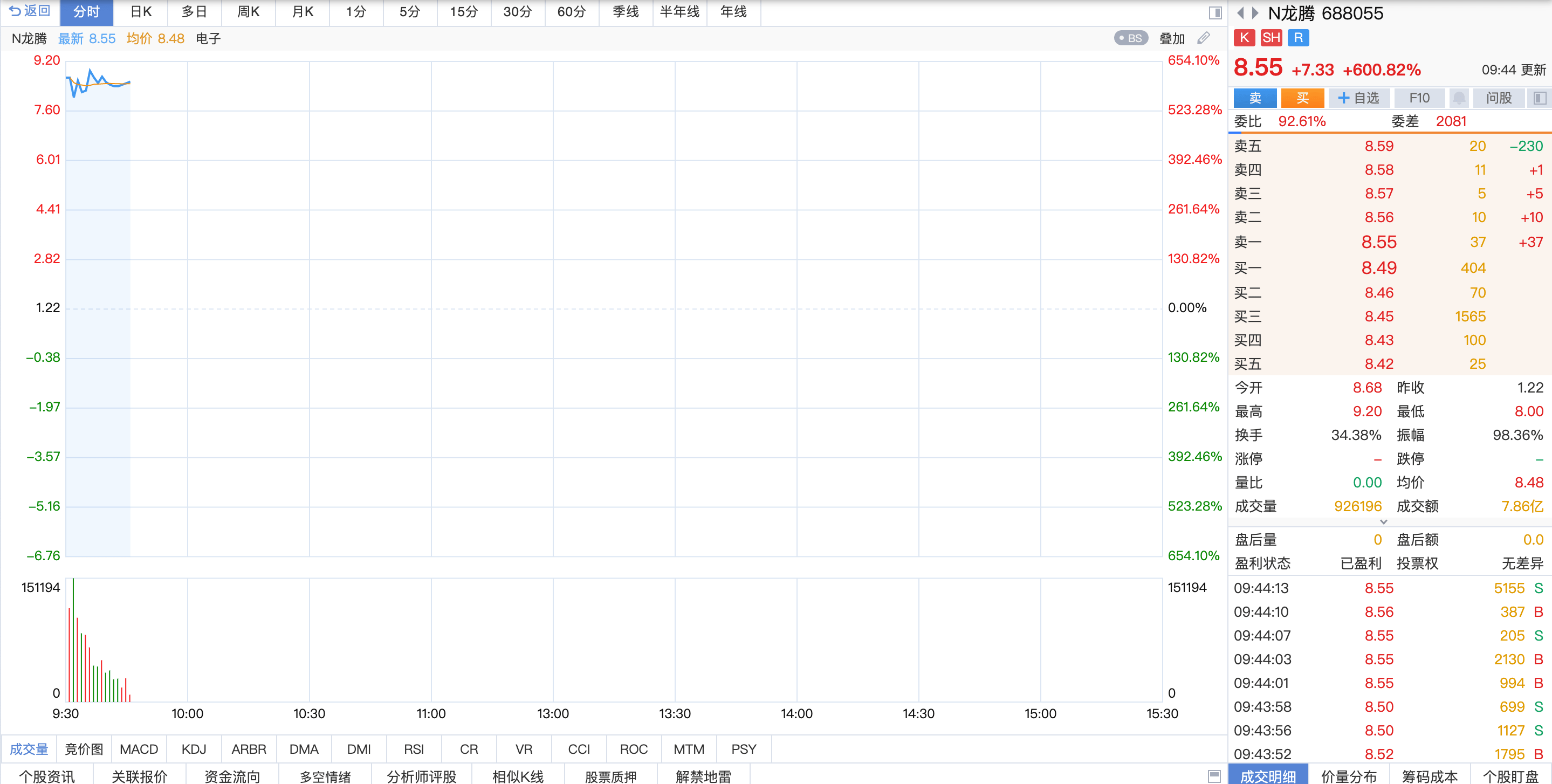Open the F10 company info
Viewport: 1552px width, 784px height.
(x=1419, y=98)
